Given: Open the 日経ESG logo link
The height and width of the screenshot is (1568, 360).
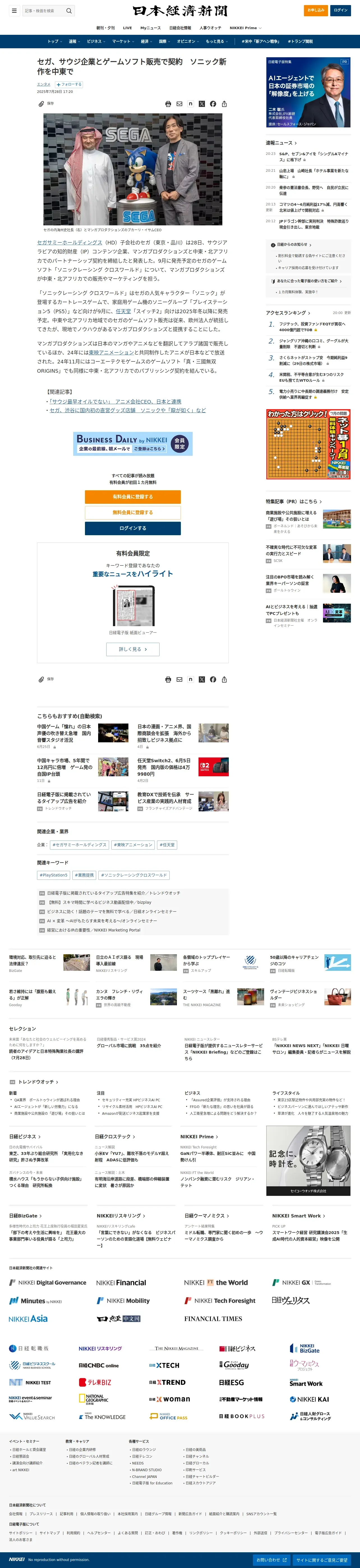Looking at the screenshot, I should point(232,1382).
